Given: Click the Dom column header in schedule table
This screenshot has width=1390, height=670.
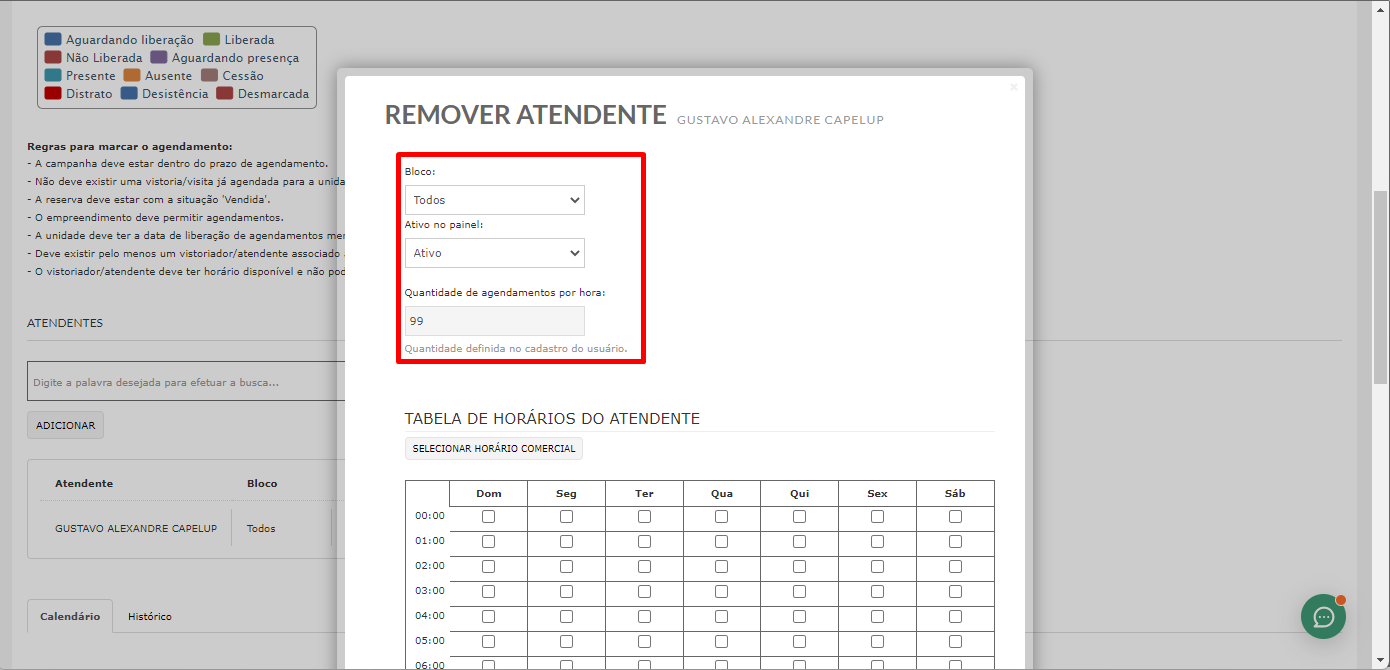Looking at the screenshot, I should (x=488, y=493).
